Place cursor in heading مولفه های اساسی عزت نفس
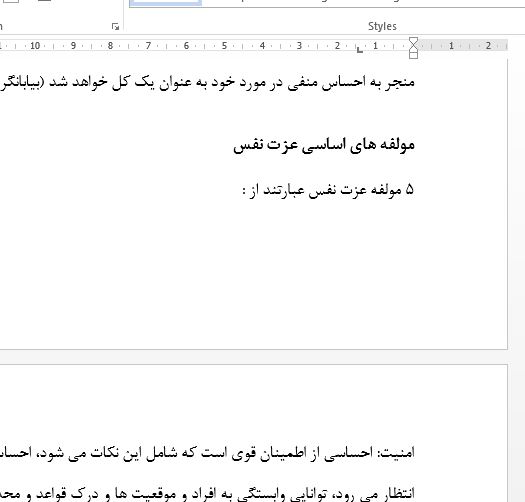This screenshot has height=502, width=525. pos(324,145)
